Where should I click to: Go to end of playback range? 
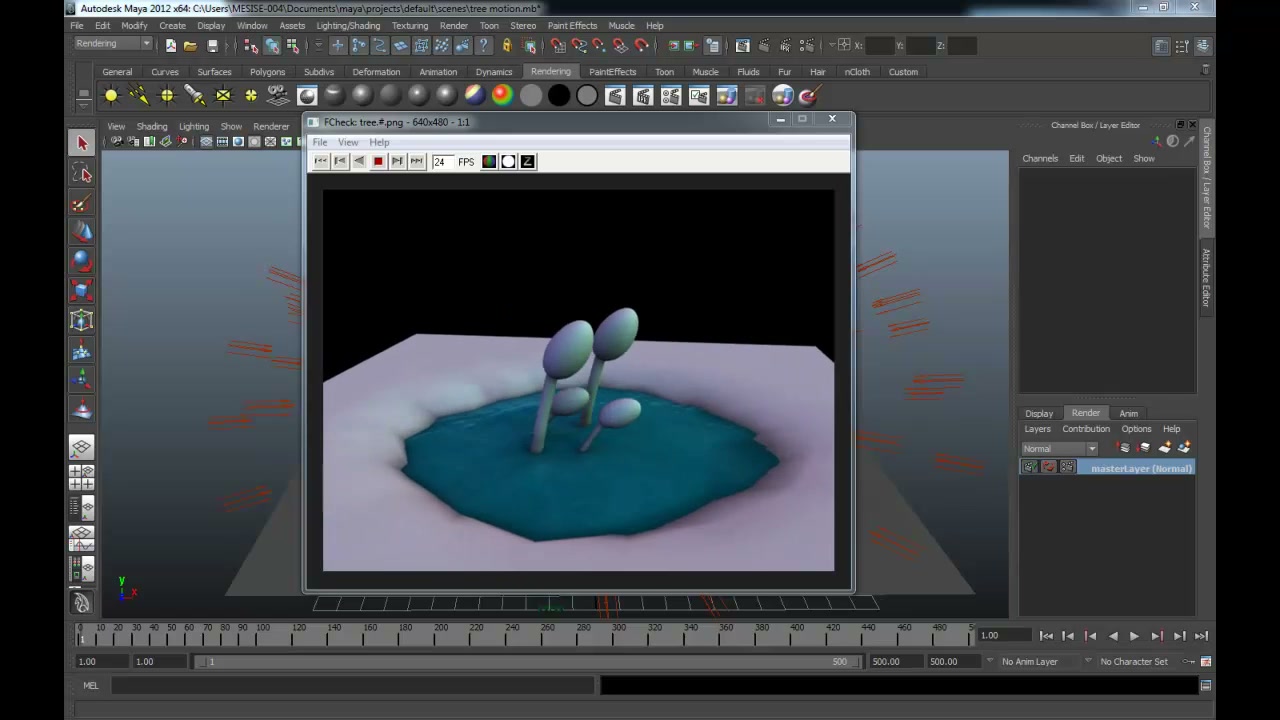click(x=1202, y=636)
